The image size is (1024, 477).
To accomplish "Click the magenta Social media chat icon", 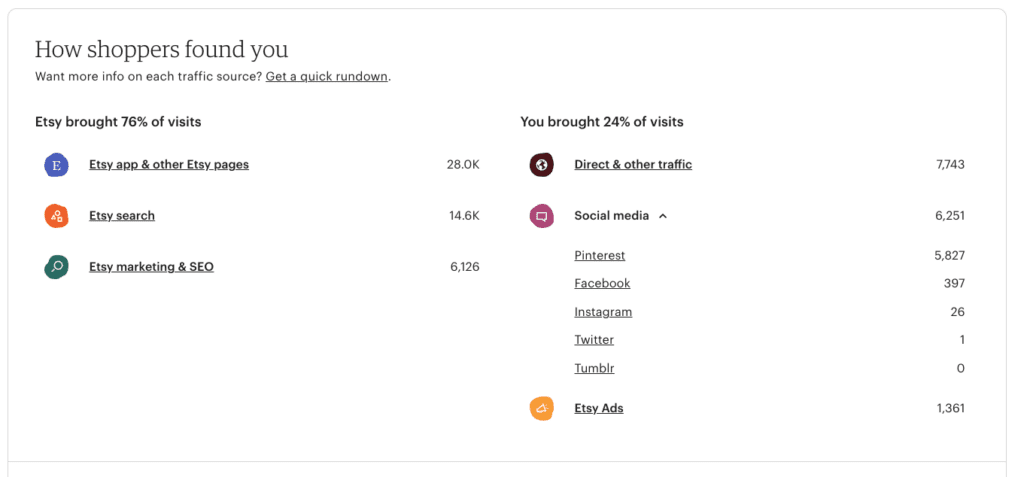I will point(541,216).
